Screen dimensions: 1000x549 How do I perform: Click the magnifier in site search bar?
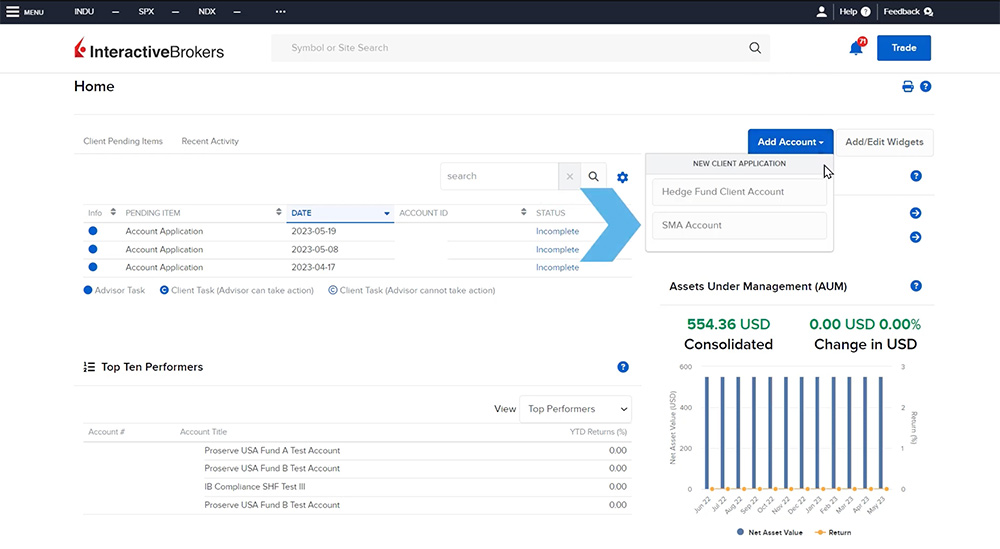(x=754, y=48)
